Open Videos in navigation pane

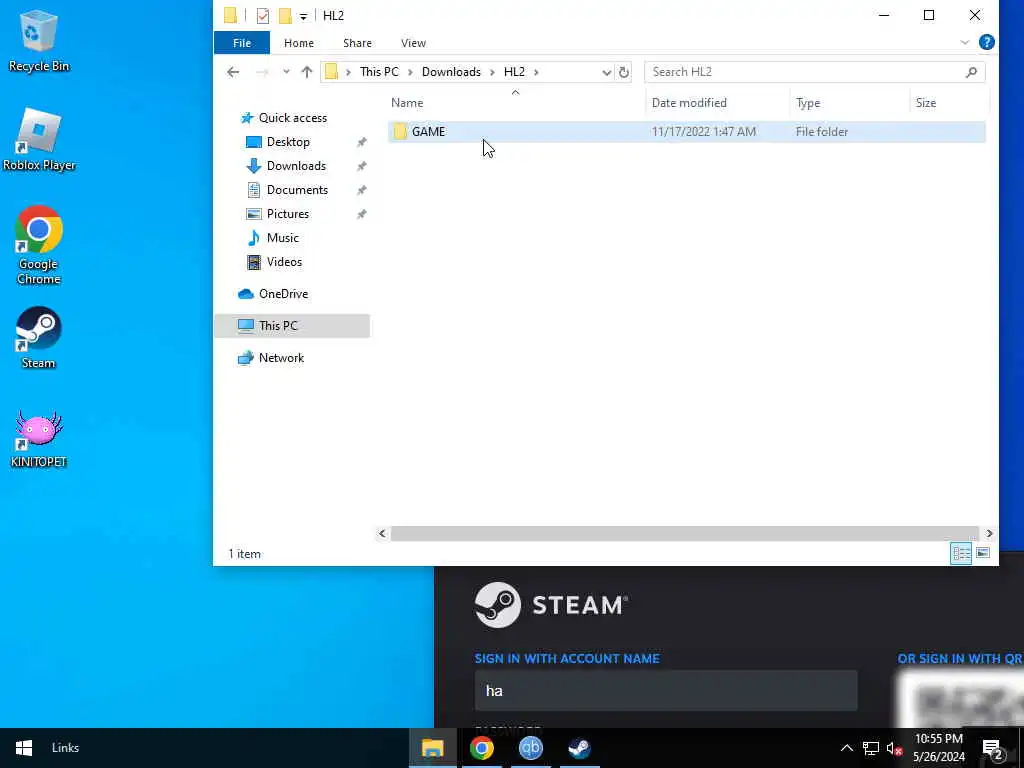point(284,262)
